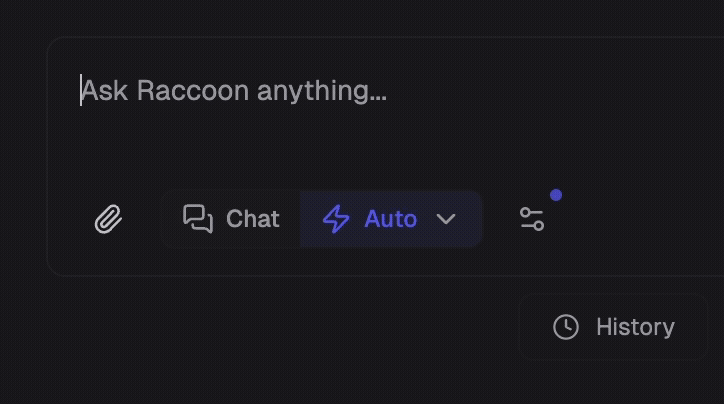The height and width of the screenshot is (404, 724).
Task: Attach a file using the paperclip
Action: 108,219
